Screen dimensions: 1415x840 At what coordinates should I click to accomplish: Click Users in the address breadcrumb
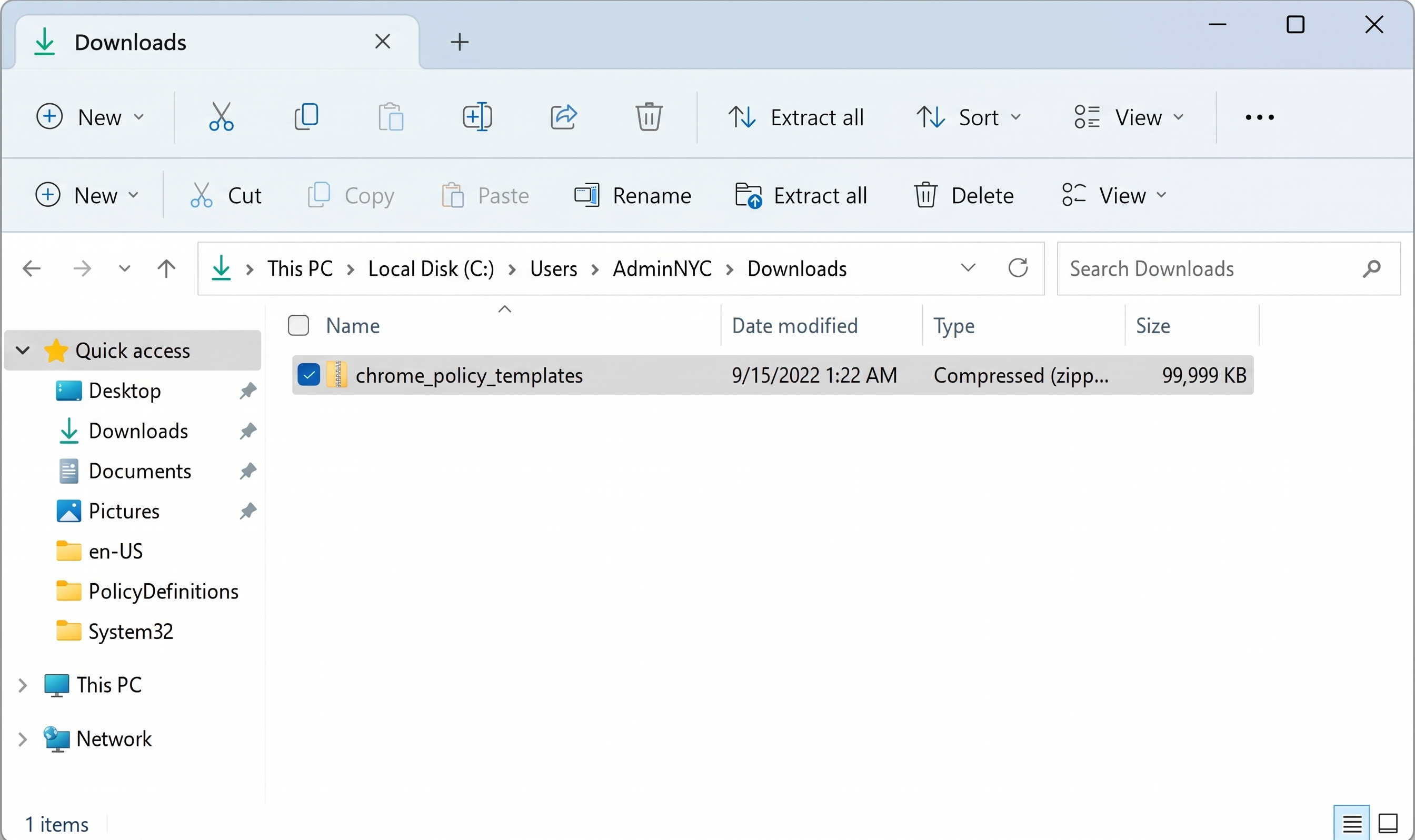(x=554, y=269)
